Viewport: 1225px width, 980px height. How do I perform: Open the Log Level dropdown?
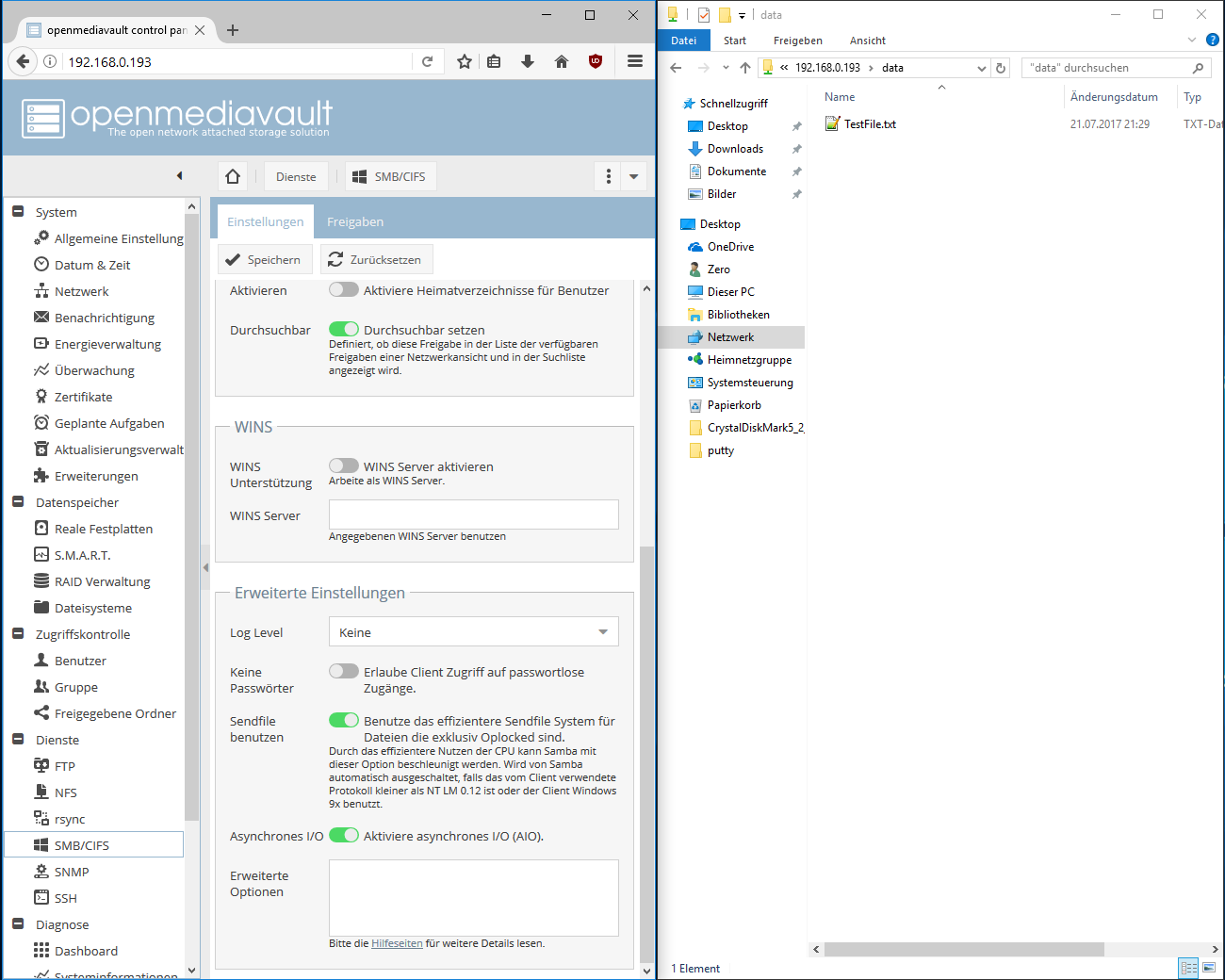[x=603, y=631]
